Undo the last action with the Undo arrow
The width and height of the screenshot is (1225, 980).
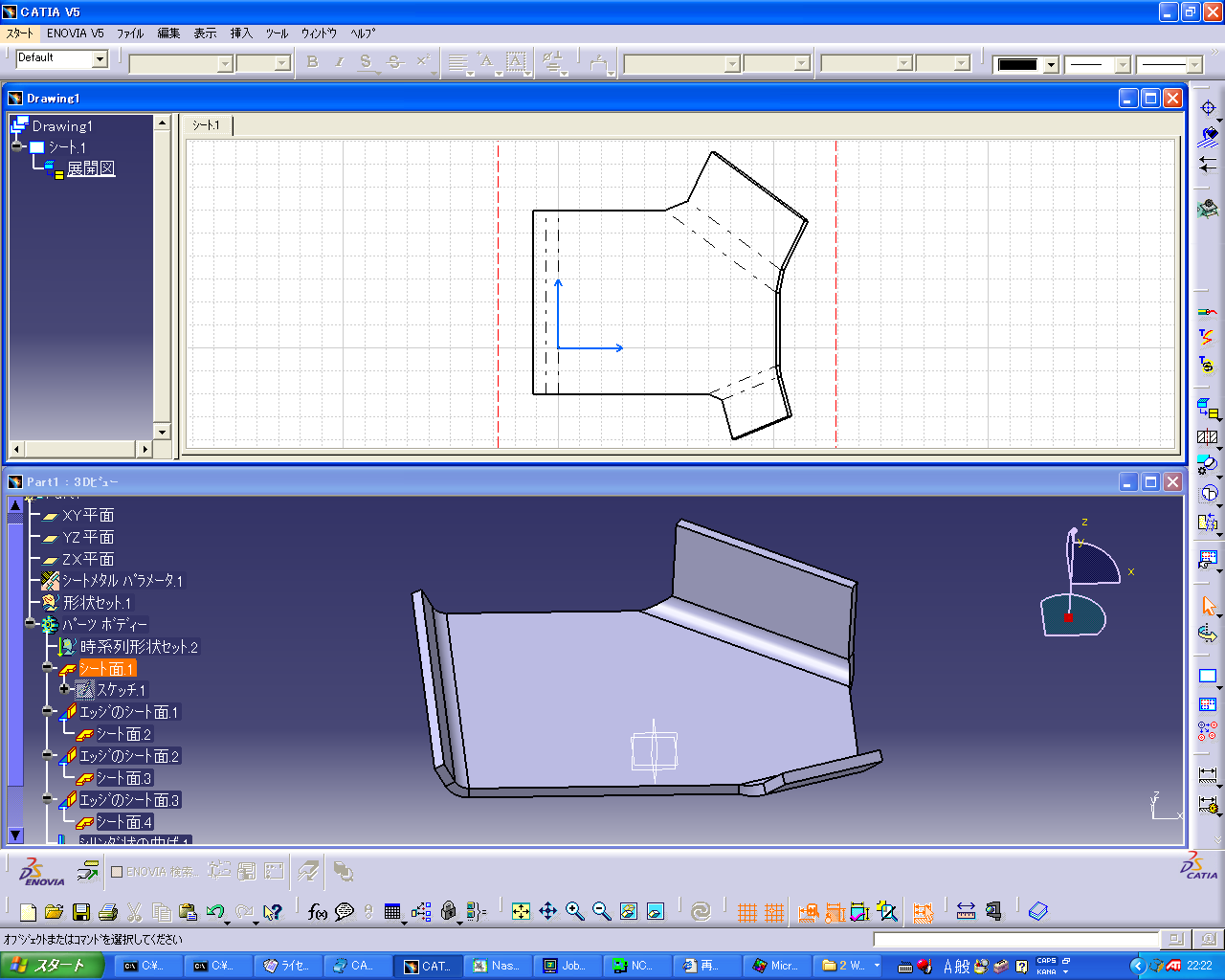pos(215,912)
